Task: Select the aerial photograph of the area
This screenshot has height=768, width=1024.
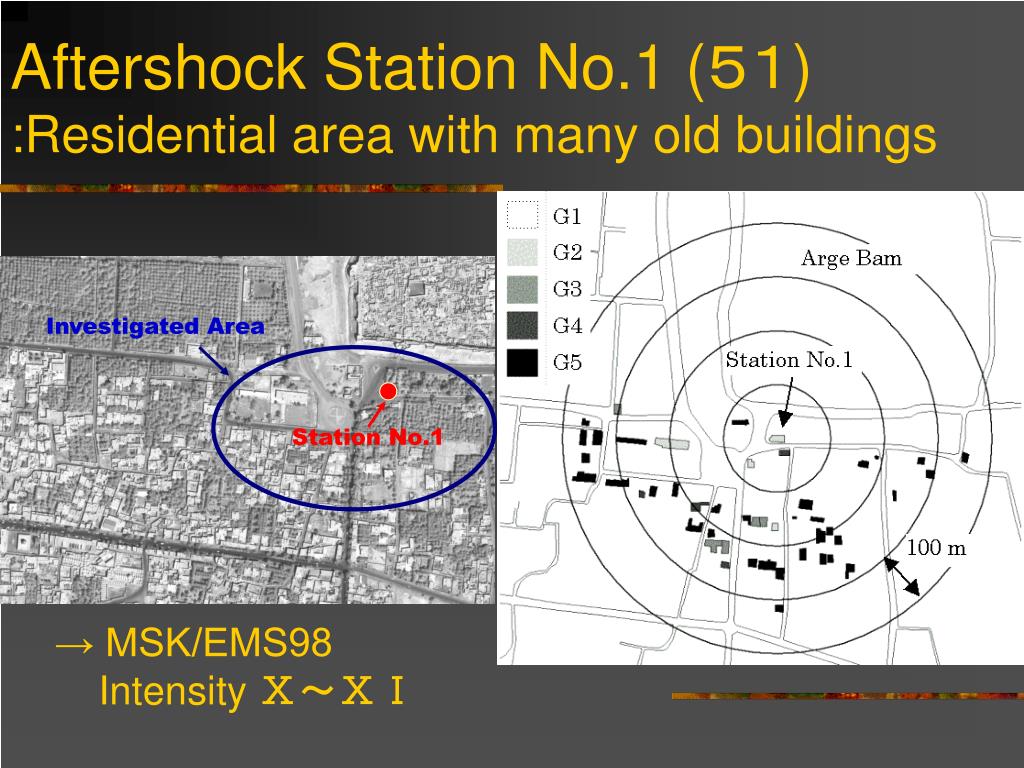Action: (x=248, y=430)
